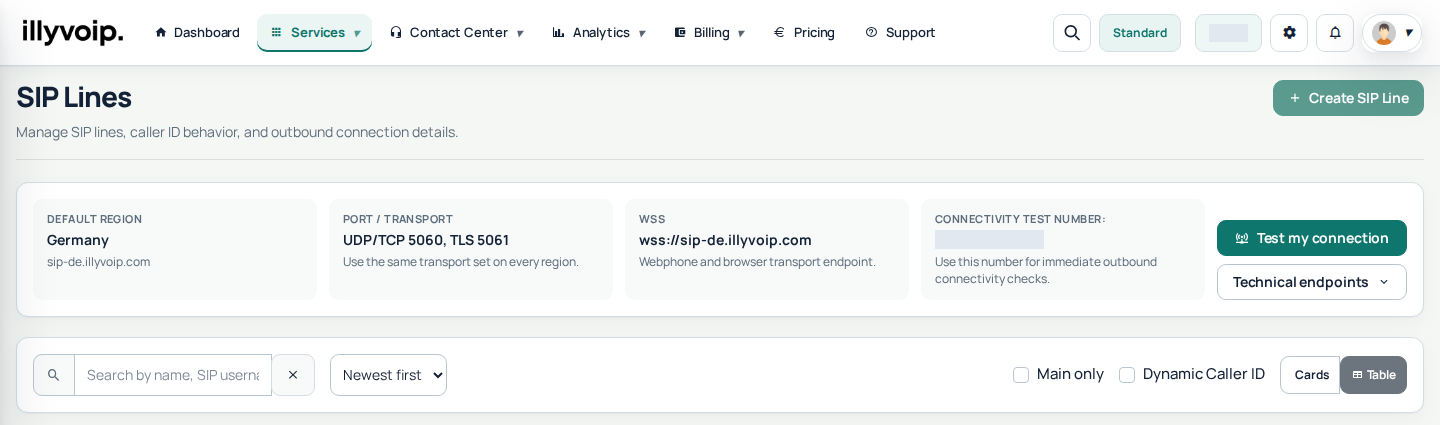Viewport: 1440px width, 425px height.
Task: Click the search magnifier in header
Action: 1072,33
